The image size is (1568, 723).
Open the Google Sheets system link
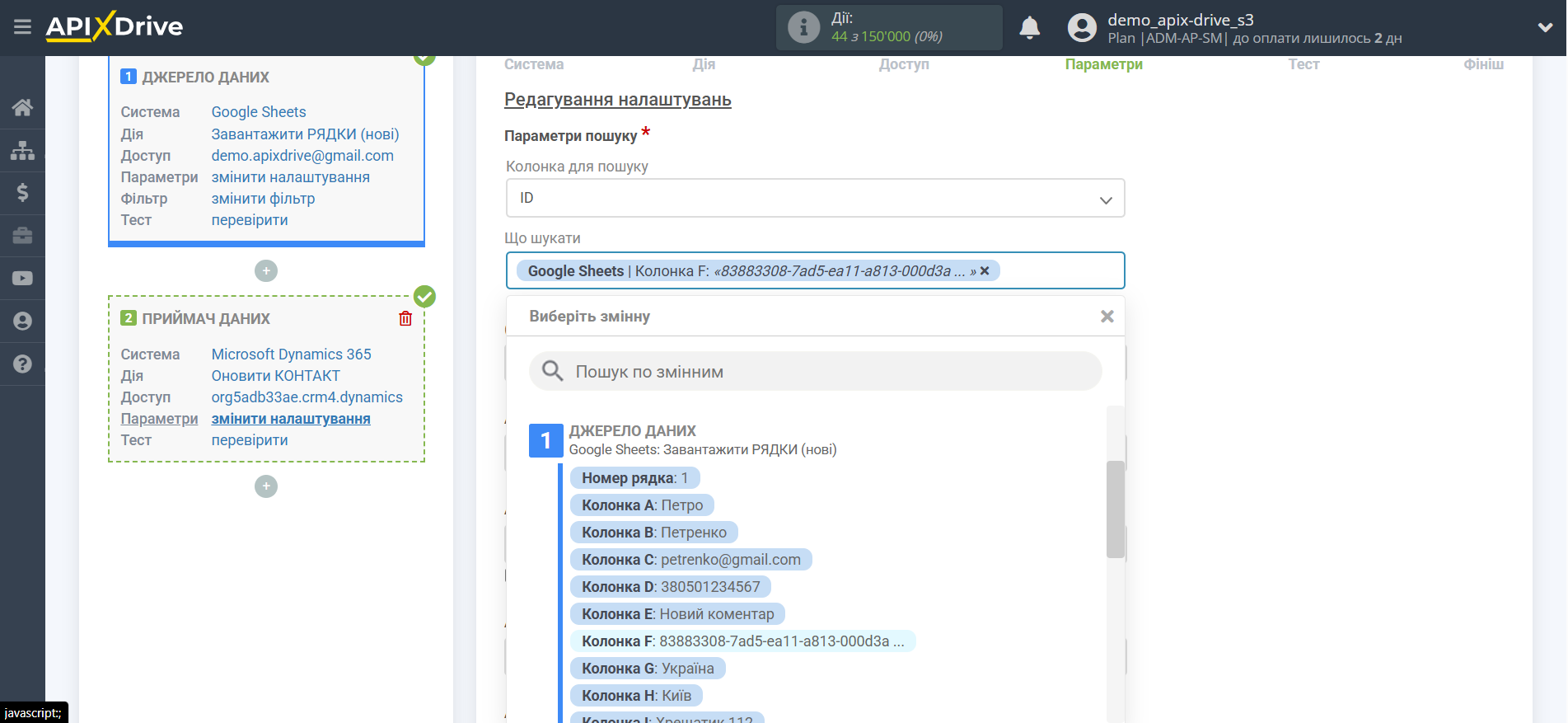259,112
